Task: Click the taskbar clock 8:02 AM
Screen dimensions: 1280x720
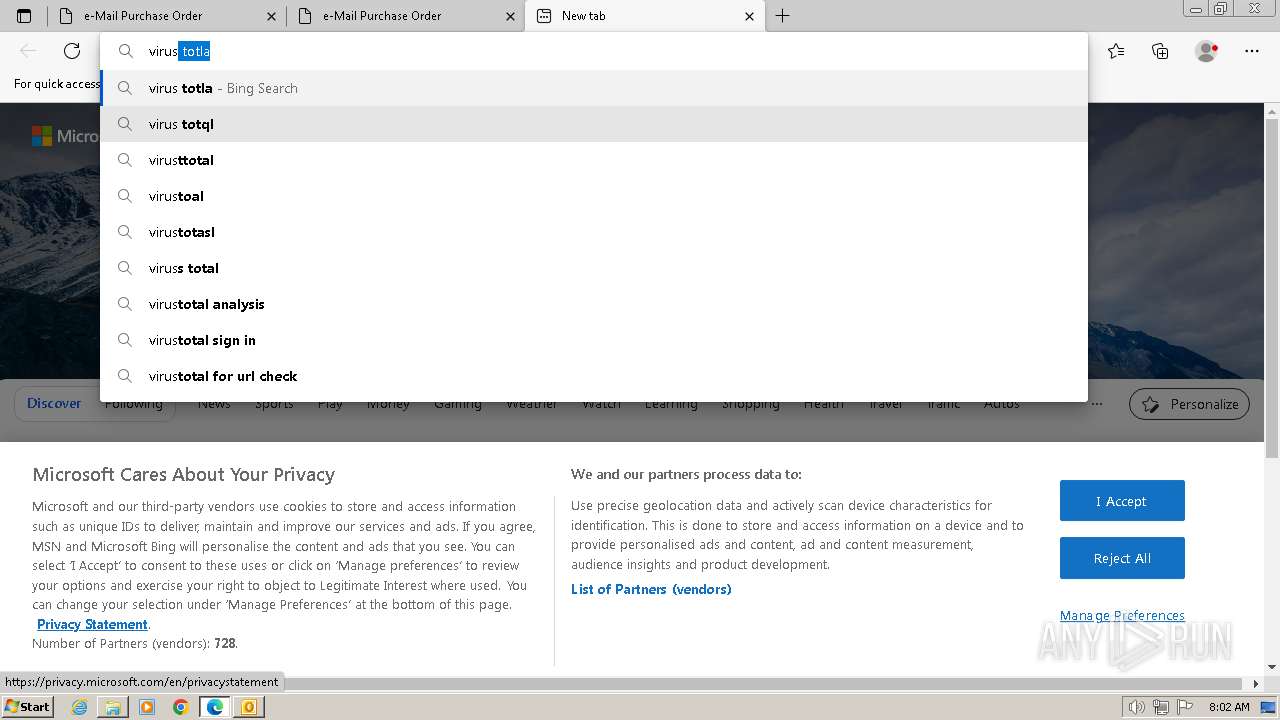Action: [1229, 707]
